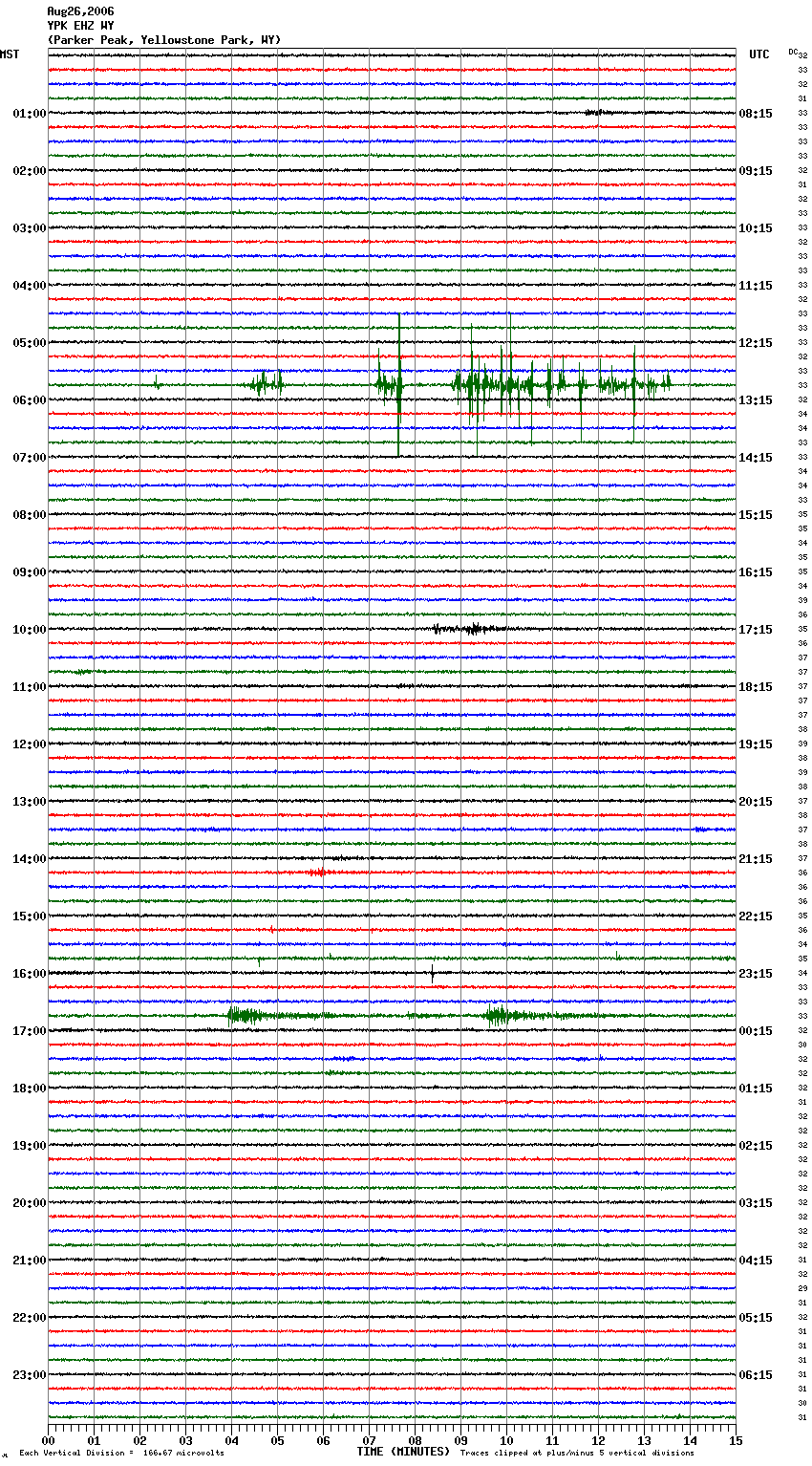
Task: Select the 16:00 MST time label
Action: point(30,974)
